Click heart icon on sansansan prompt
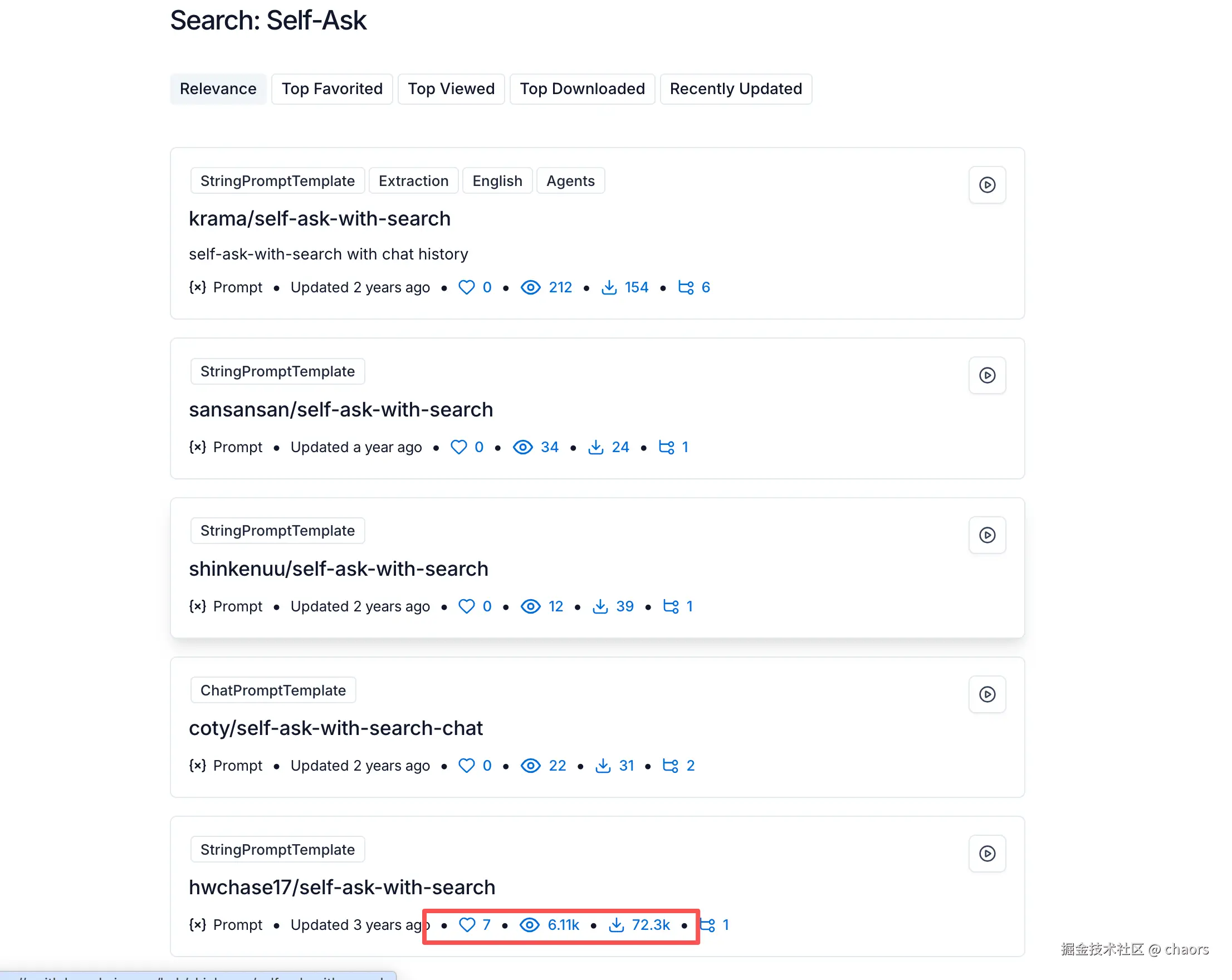This screenshot has height=980, width=1232. click(458, 447)
